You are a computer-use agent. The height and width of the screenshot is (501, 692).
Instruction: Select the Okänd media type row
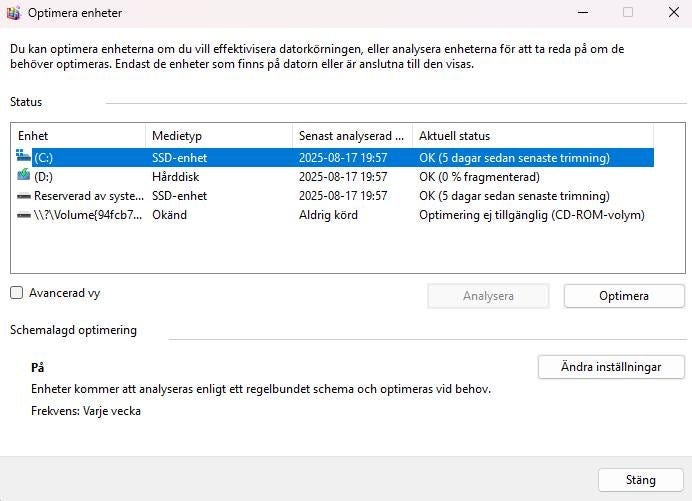click(x=169, y=215)
